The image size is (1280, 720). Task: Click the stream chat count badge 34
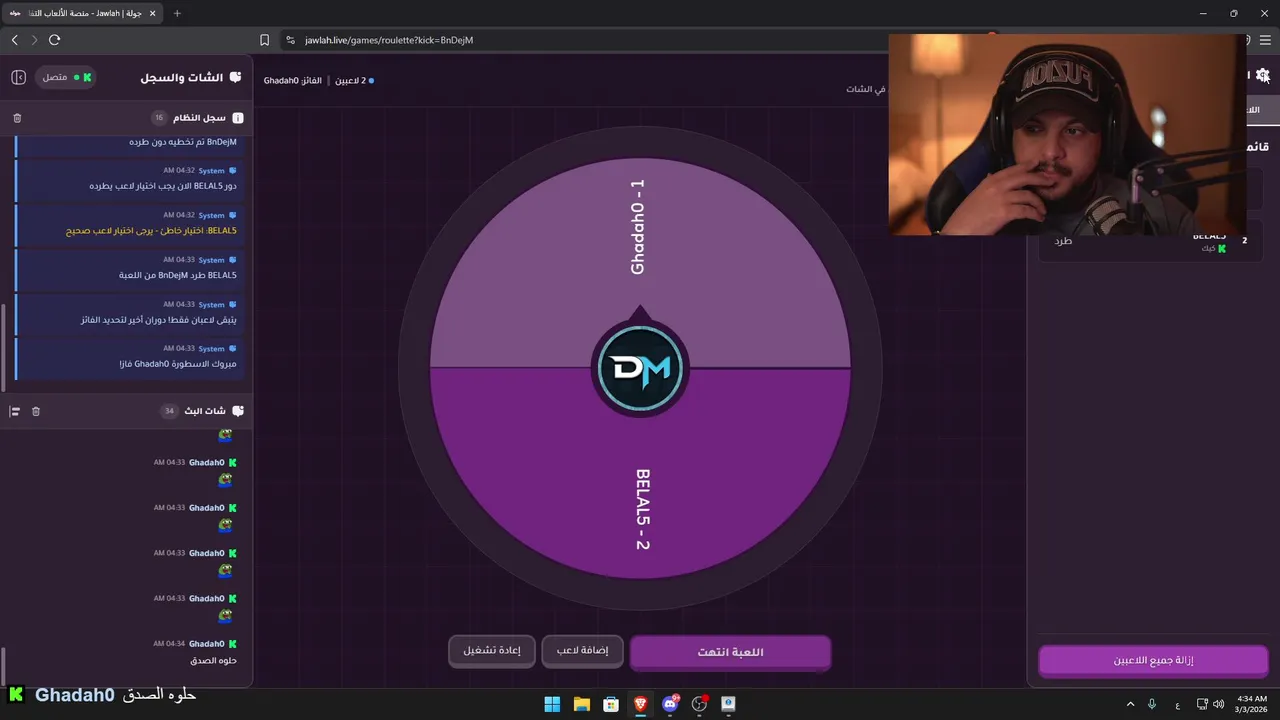(169, 411)
